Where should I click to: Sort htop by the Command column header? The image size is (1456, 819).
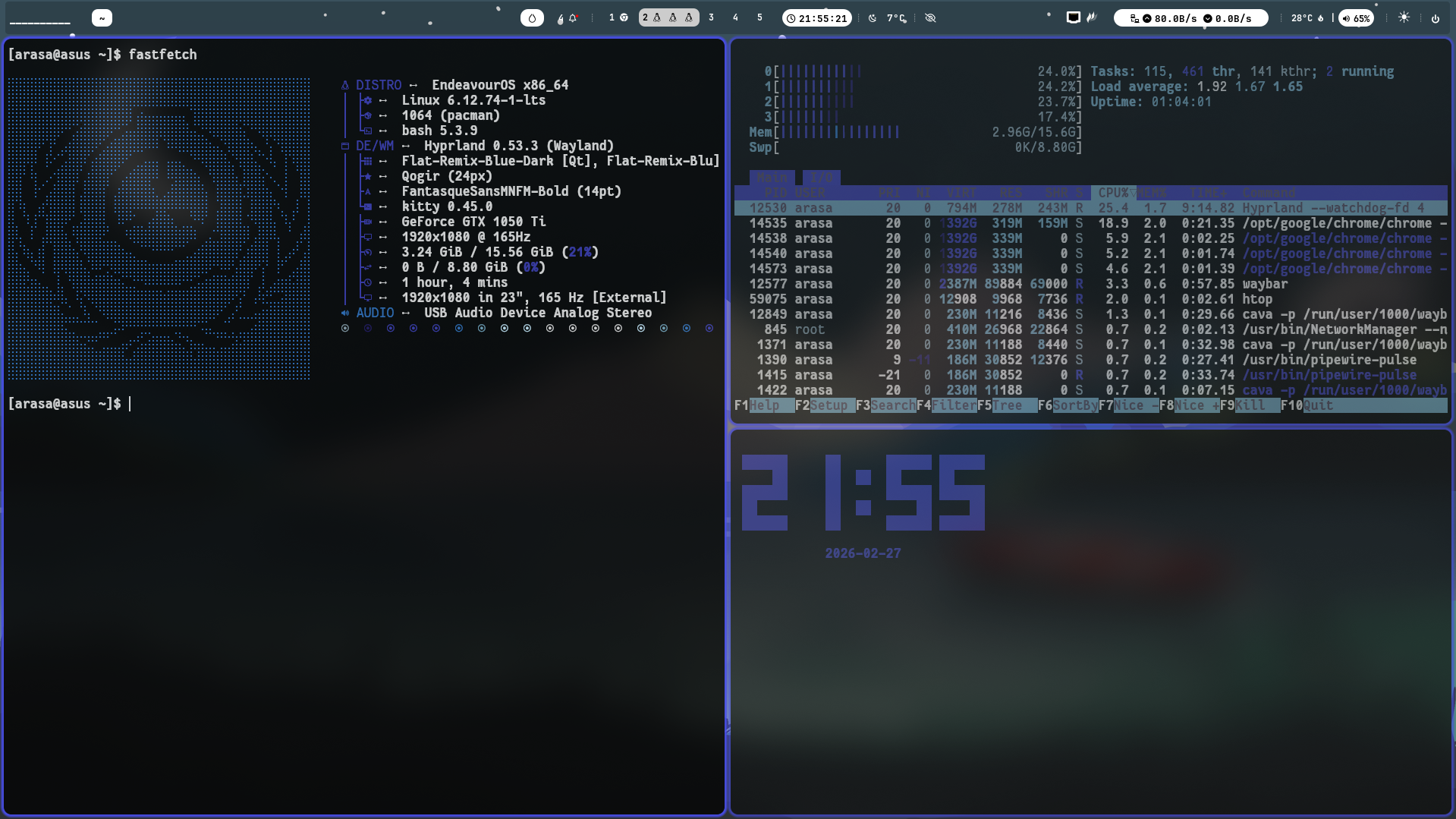click(x=1269, y=193)
